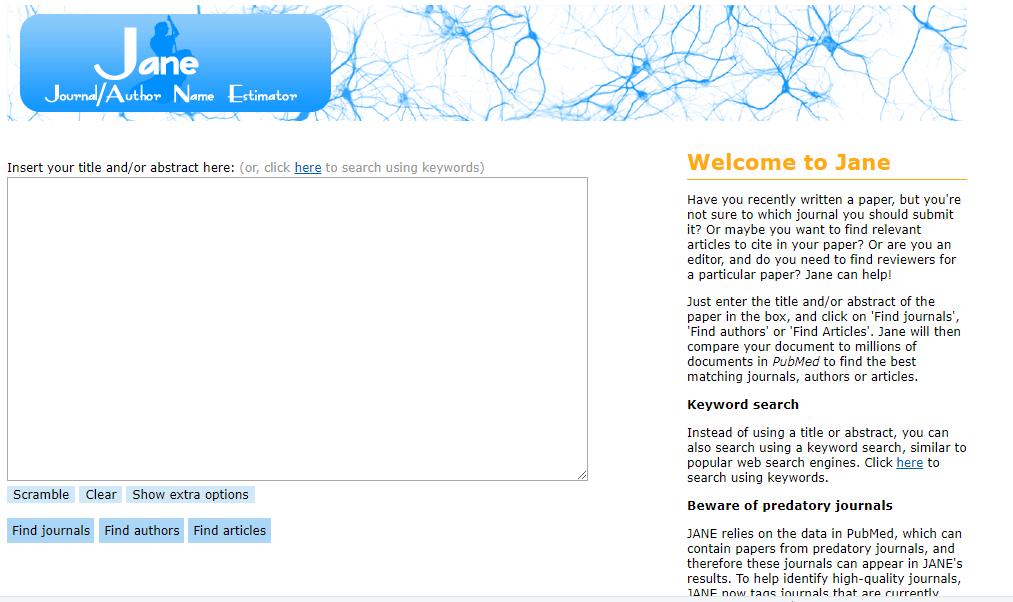Screen dimensions: 1013x602
Task: Click inside the title/abstract text area
Action: click(297, 329)
